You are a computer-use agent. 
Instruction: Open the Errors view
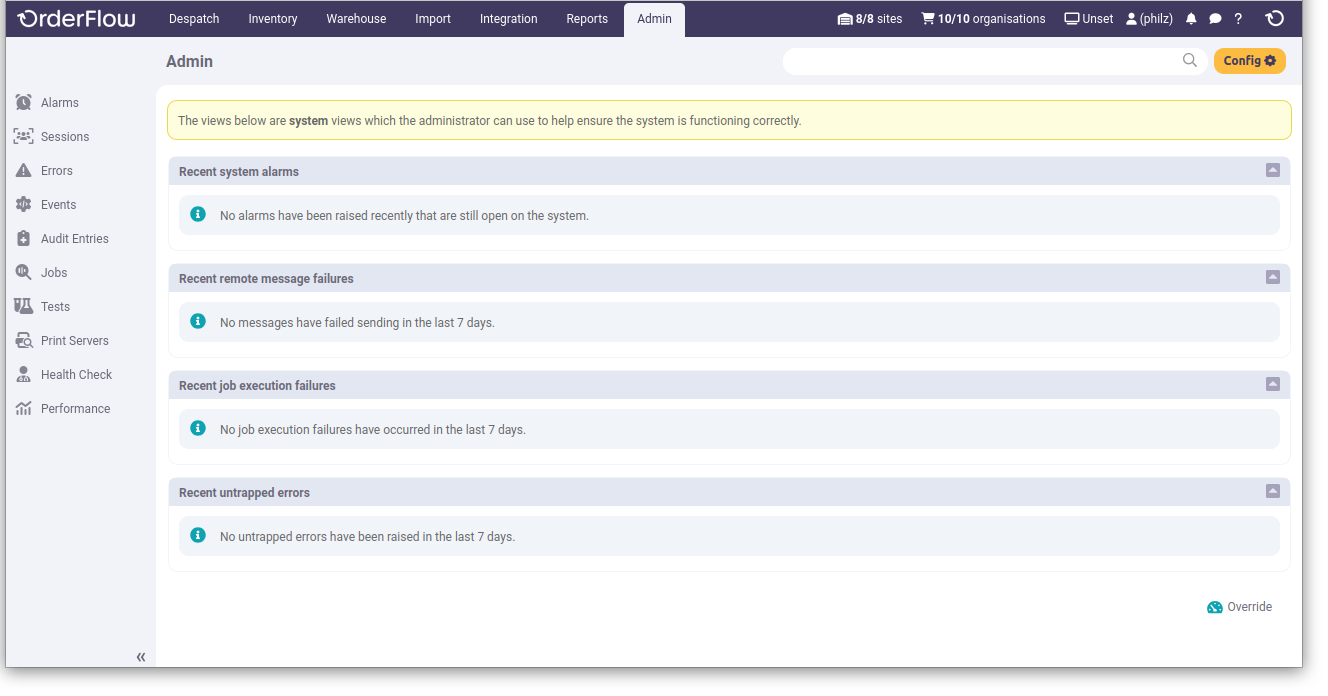[x=56, y=170]
